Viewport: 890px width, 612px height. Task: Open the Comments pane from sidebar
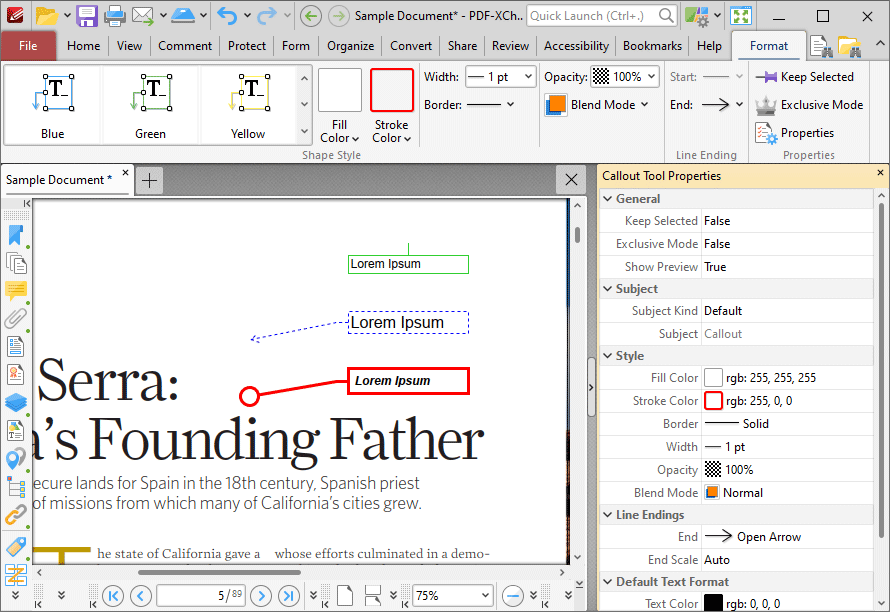[x=15, y=291]
